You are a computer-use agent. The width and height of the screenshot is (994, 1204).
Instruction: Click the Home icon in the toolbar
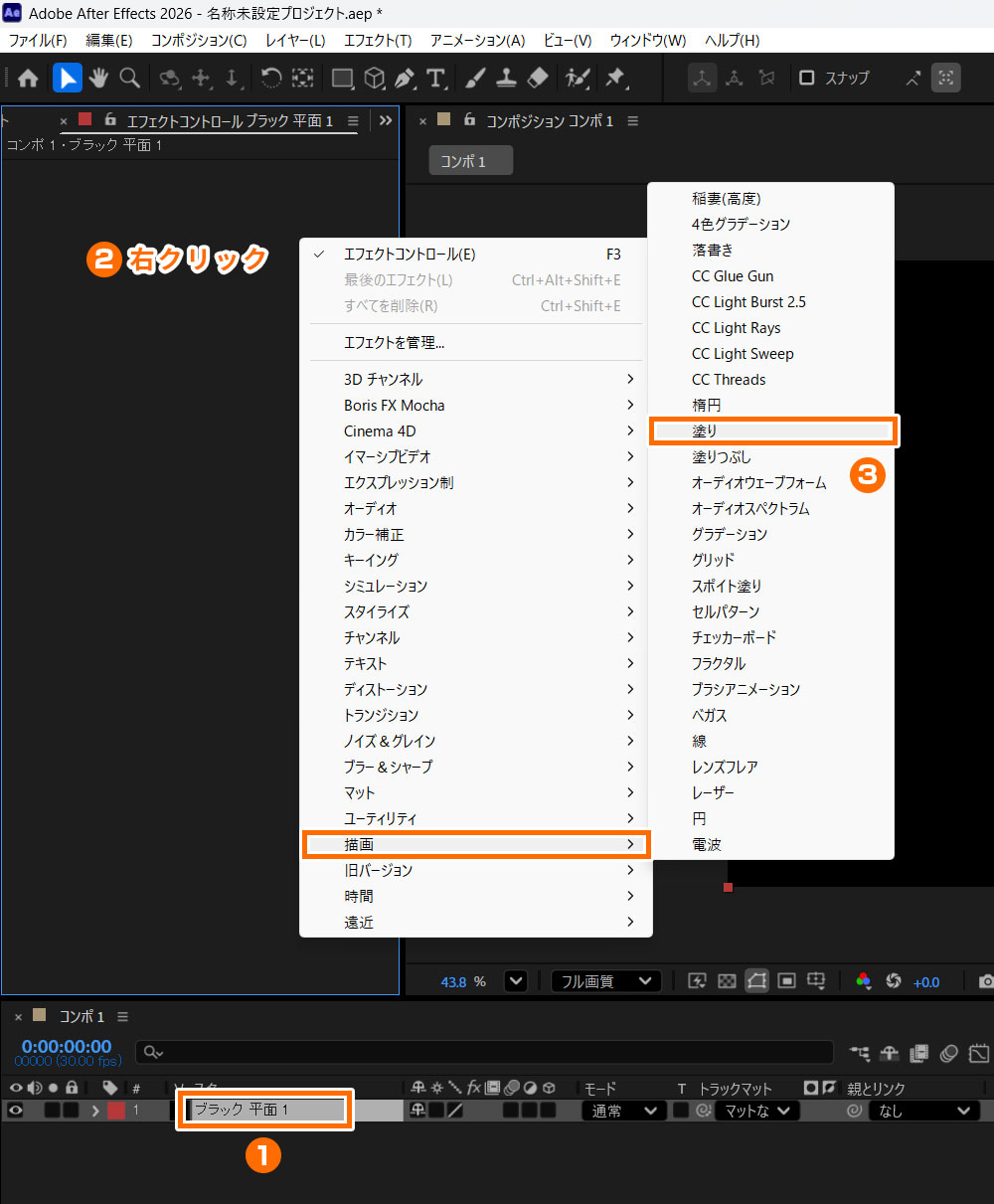click(x=28, y=78)
